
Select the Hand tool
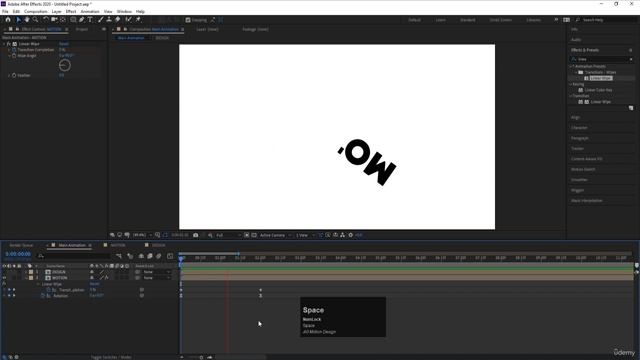pyautogui.click(x=27, y=20)
